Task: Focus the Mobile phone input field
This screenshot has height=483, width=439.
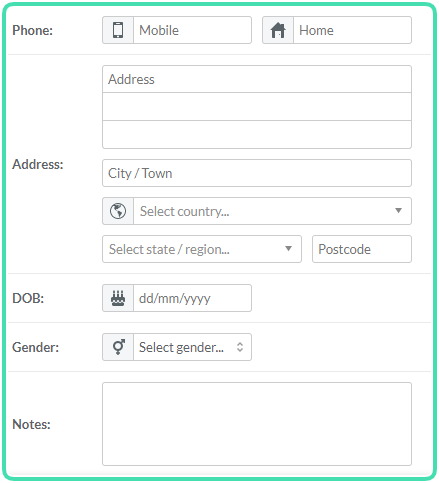Action: point(192,30)
